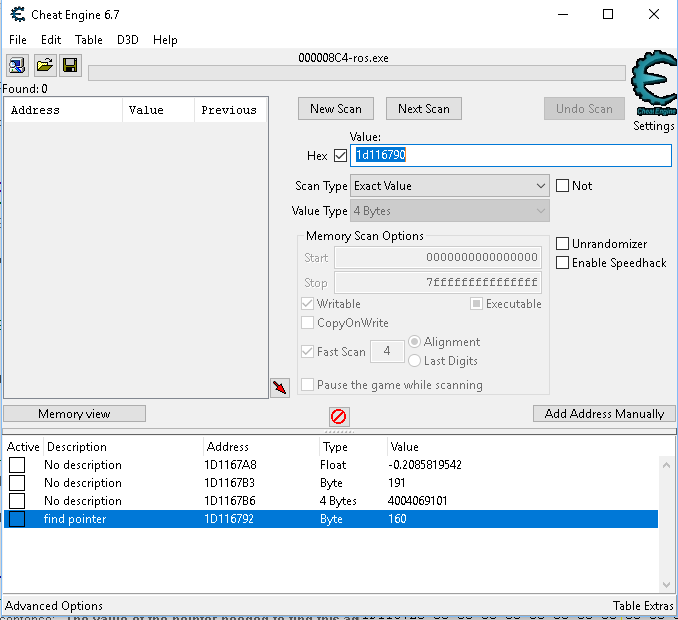Click the address table scroll-down arrow
Viewport: 678px width, 620px height.
[x=666, y=585]
